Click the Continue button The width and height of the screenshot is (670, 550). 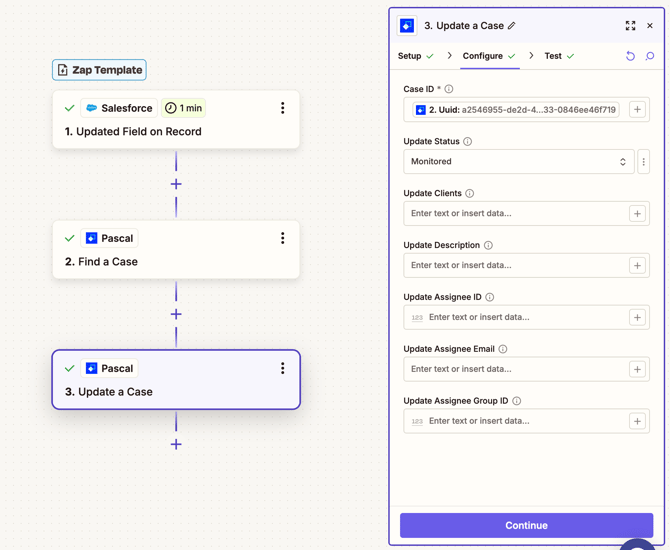526,525
